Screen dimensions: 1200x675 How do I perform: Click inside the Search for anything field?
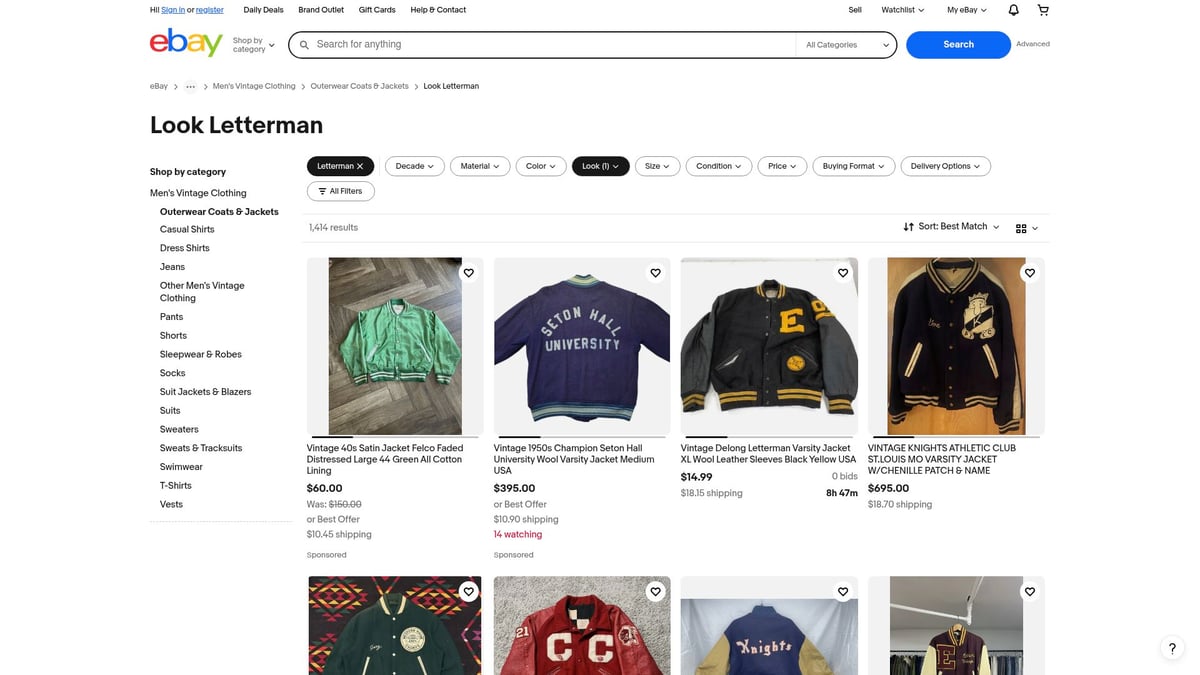(x=500, y=44)
